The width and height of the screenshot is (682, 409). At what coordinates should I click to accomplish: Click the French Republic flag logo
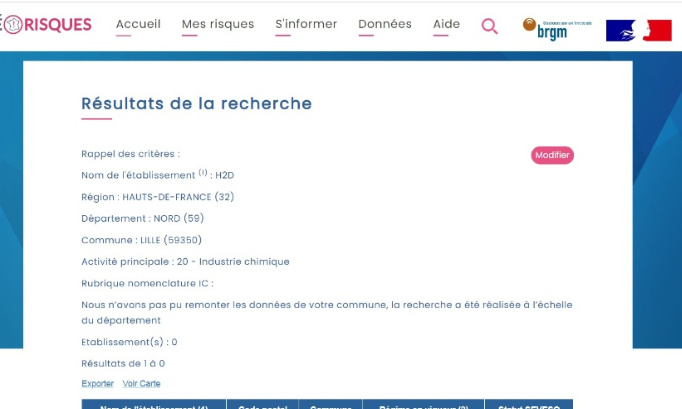(x=639, y=30)
